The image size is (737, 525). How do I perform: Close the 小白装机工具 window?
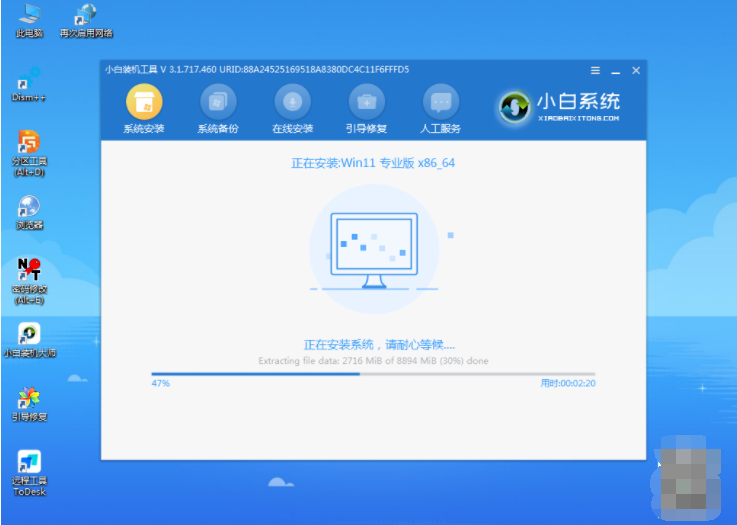tap(636, 71)
